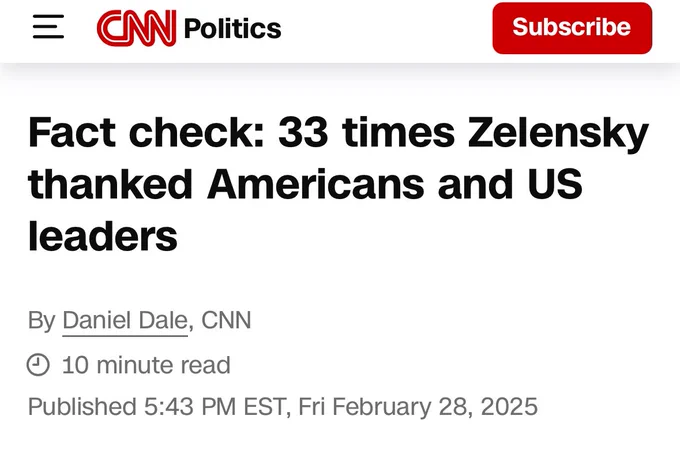Screen dimensions: 680x468
Task: Open author Daniel Dale's profile link
Action: tap(125, 321)
